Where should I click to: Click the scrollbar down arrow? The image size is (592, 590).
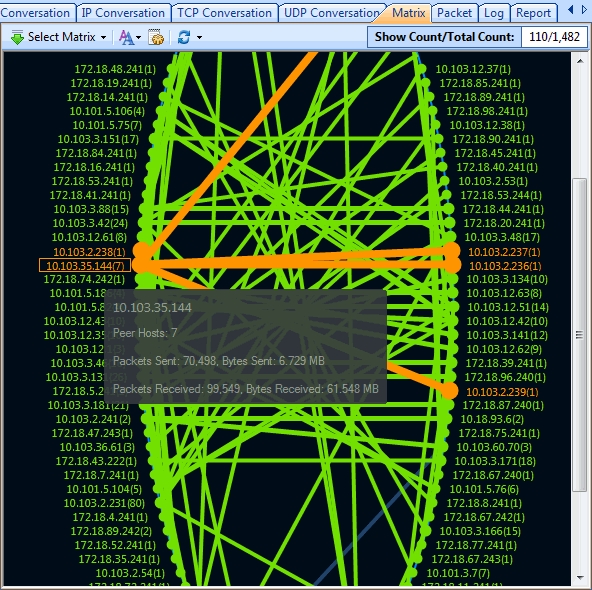click(x=580, y=578)
